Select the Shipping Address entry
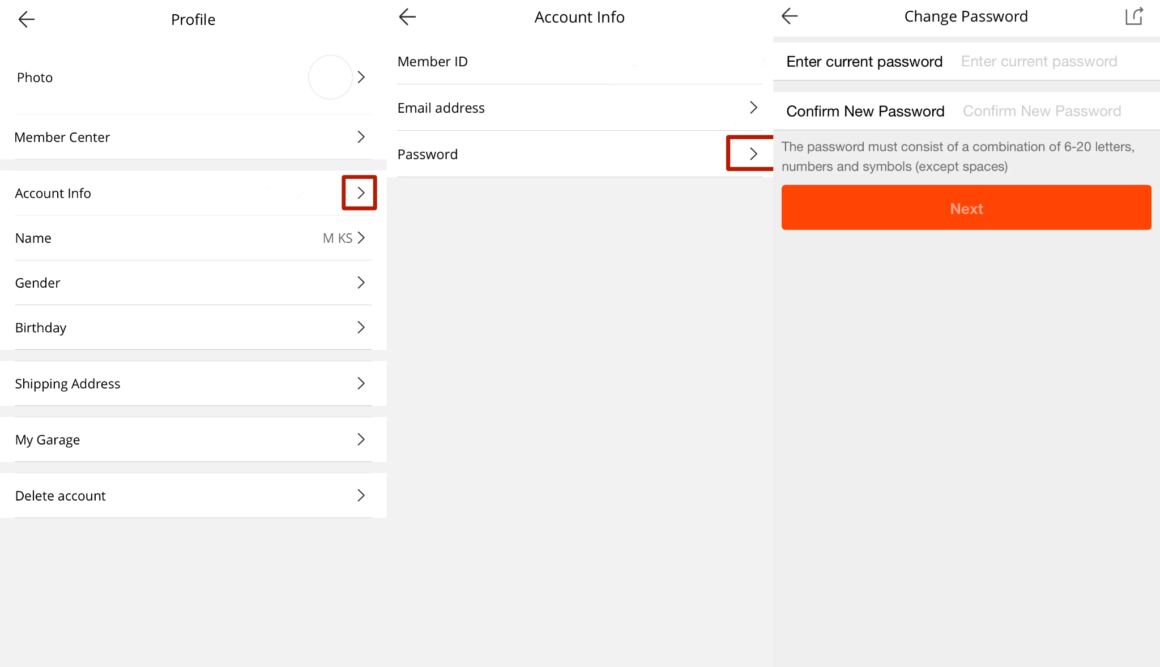Viewport: 1160px width, 667px height. point(193,383)
